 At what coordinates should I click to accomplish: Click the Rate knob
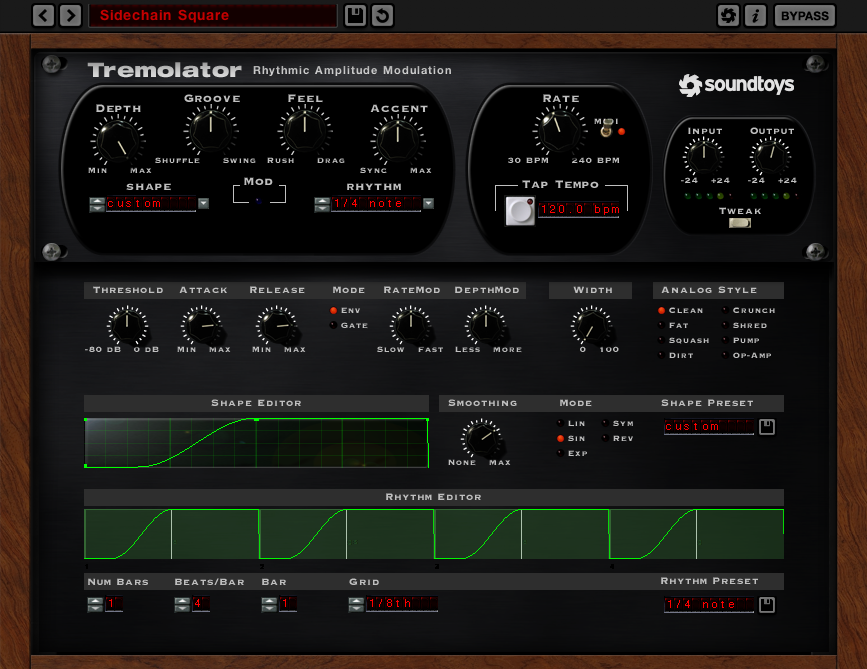pyautogui.click(x=560, y=130)
